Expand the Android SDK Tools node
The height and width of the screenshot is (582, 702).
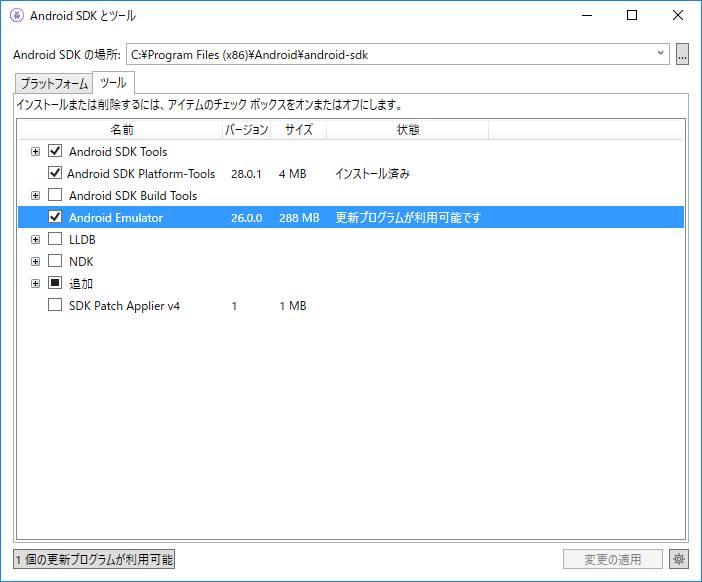pos(35,151)
